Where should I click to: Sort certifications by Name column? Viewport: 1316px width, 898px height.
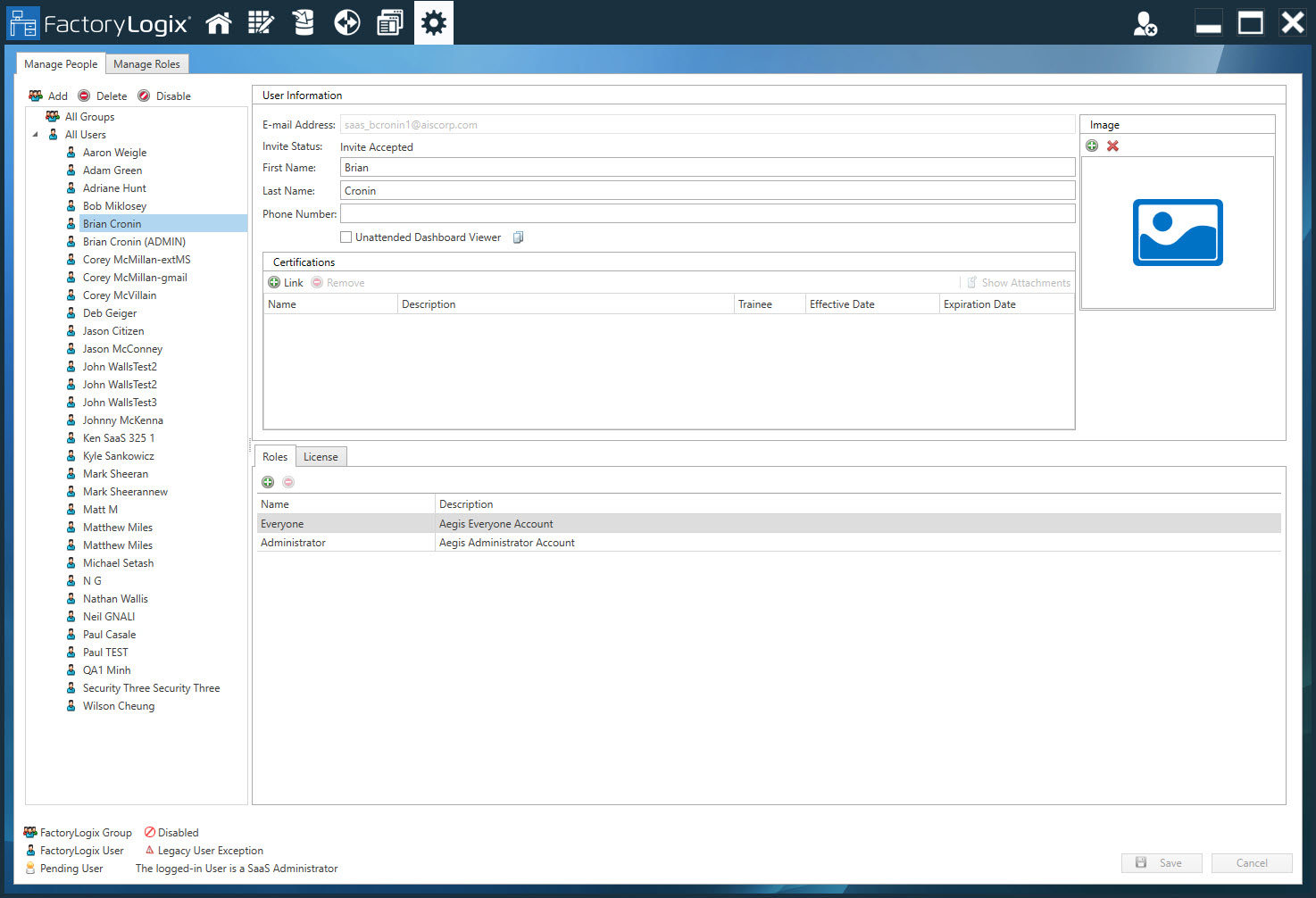pos(330,304)
